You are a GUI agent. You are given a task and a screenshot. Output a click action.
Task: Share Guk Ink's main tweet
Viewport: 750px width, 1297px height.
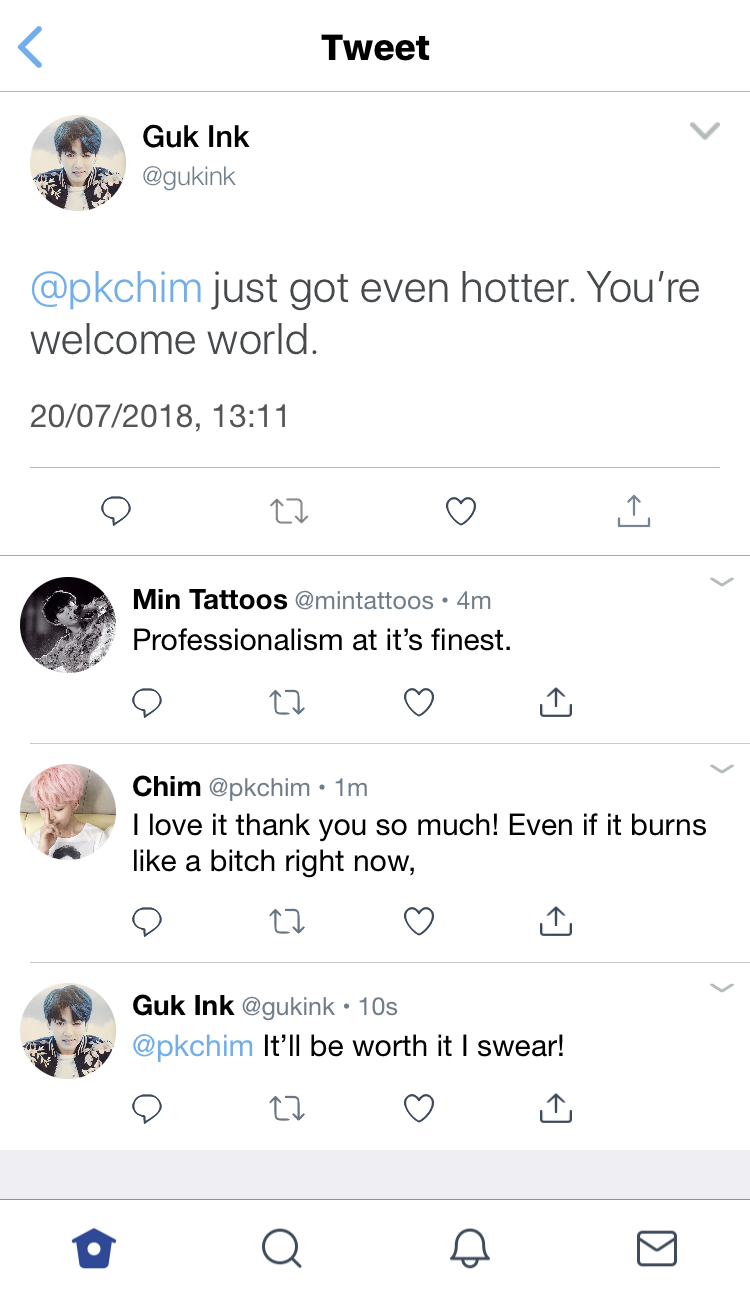(x=633, y=512)
